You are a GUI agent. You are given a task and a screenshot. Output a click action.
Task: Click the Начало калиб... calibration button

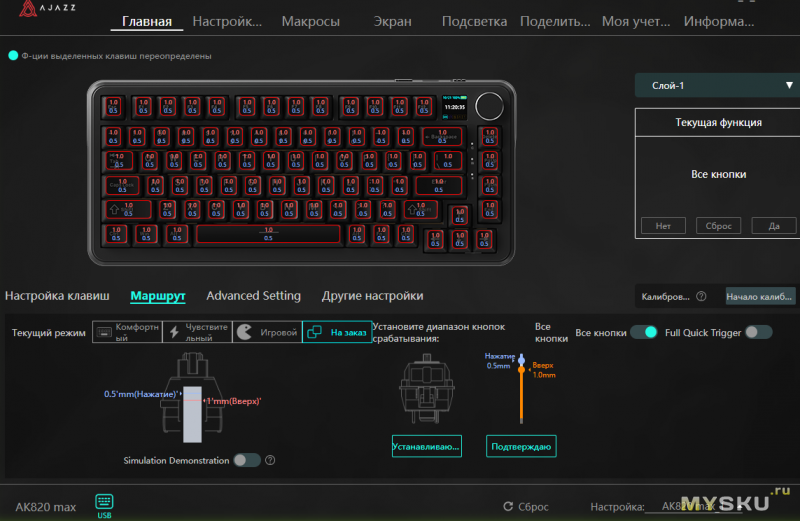point(759,296)
